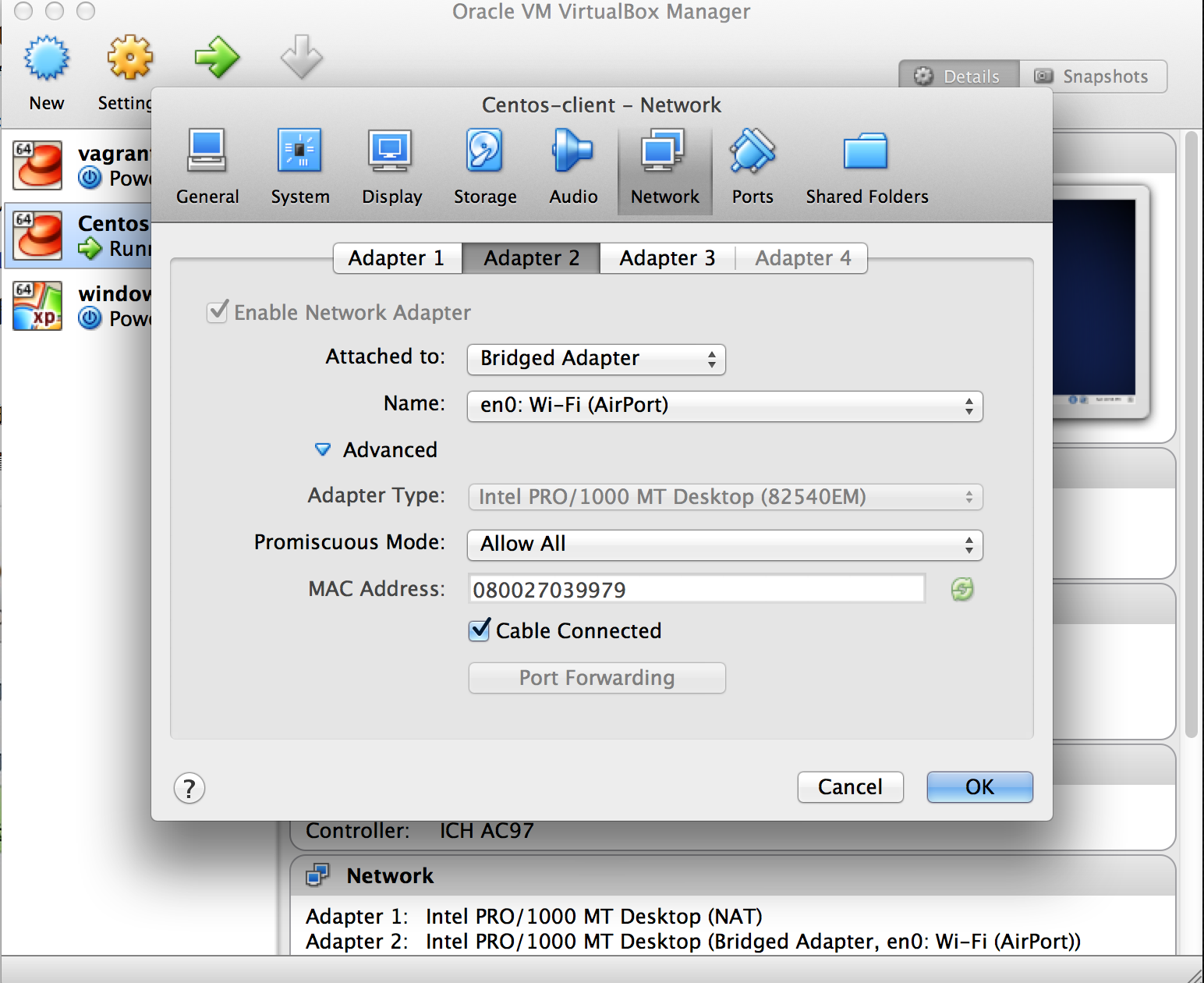
Task: Open the Display settings section
Action: pos(391,167)
